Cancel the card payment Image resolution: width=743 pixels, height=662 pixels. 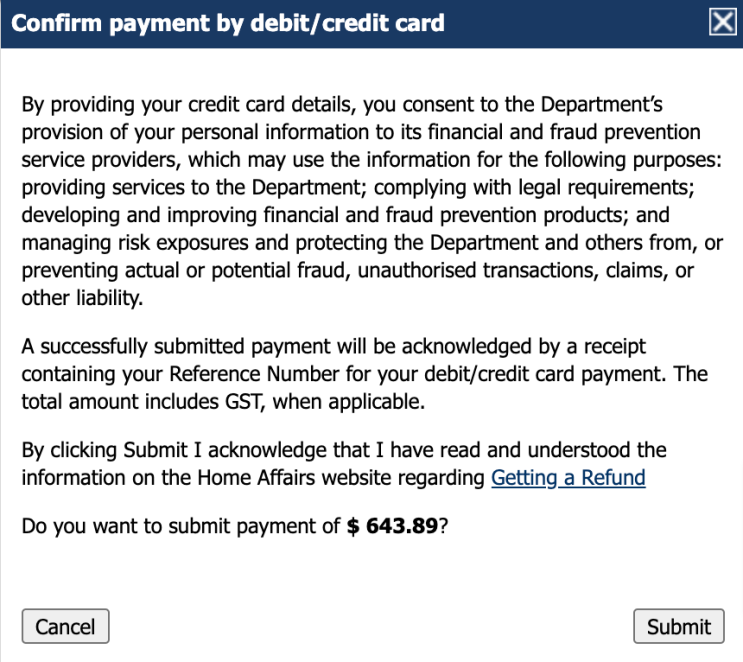click(x=65, y=626)
